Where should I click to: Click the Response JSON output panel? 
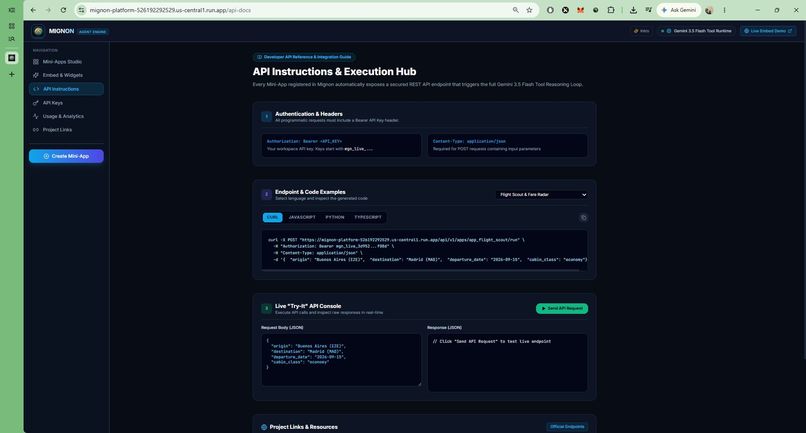(507, 363)
